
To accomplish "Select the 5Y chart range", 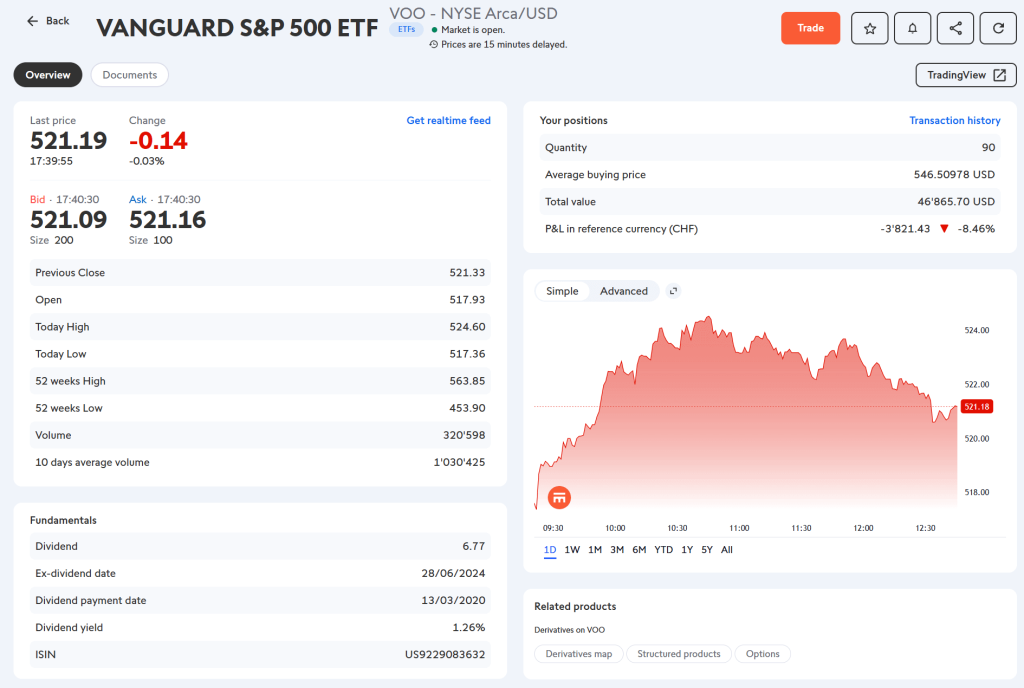I will [707, 550].
